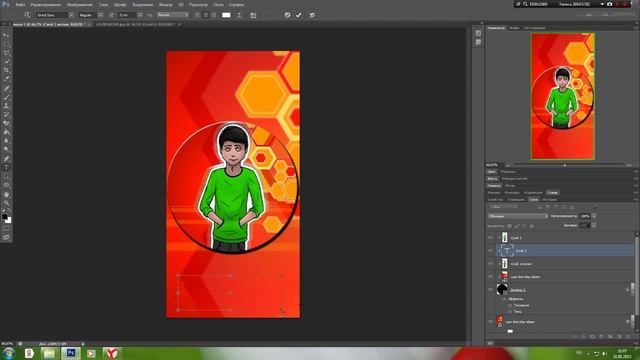Select the Clone Stamp tool

tap(6, 106)
